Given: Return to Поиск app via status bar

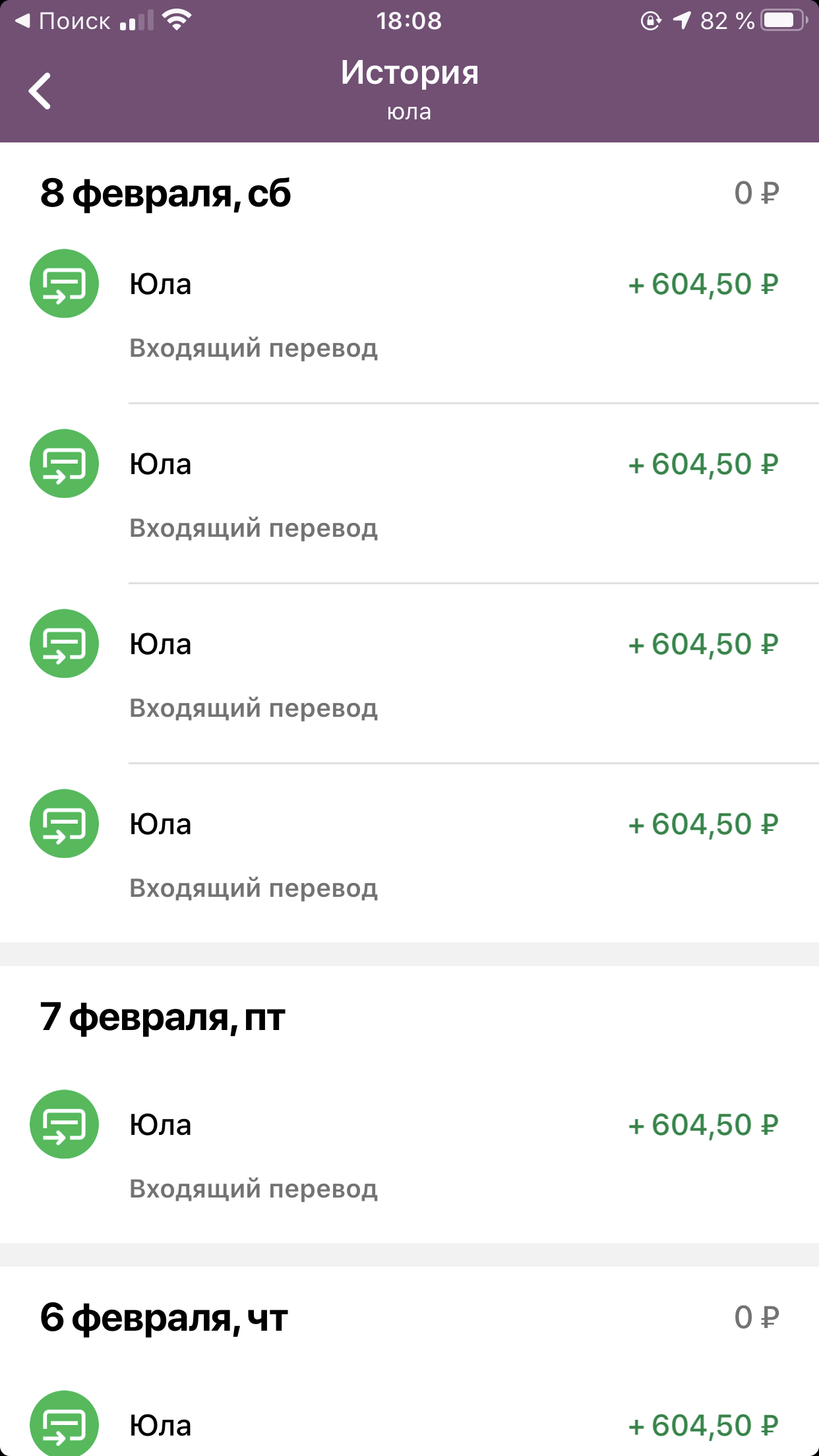Looking at the screenshot, I should [x=62, y=20].
